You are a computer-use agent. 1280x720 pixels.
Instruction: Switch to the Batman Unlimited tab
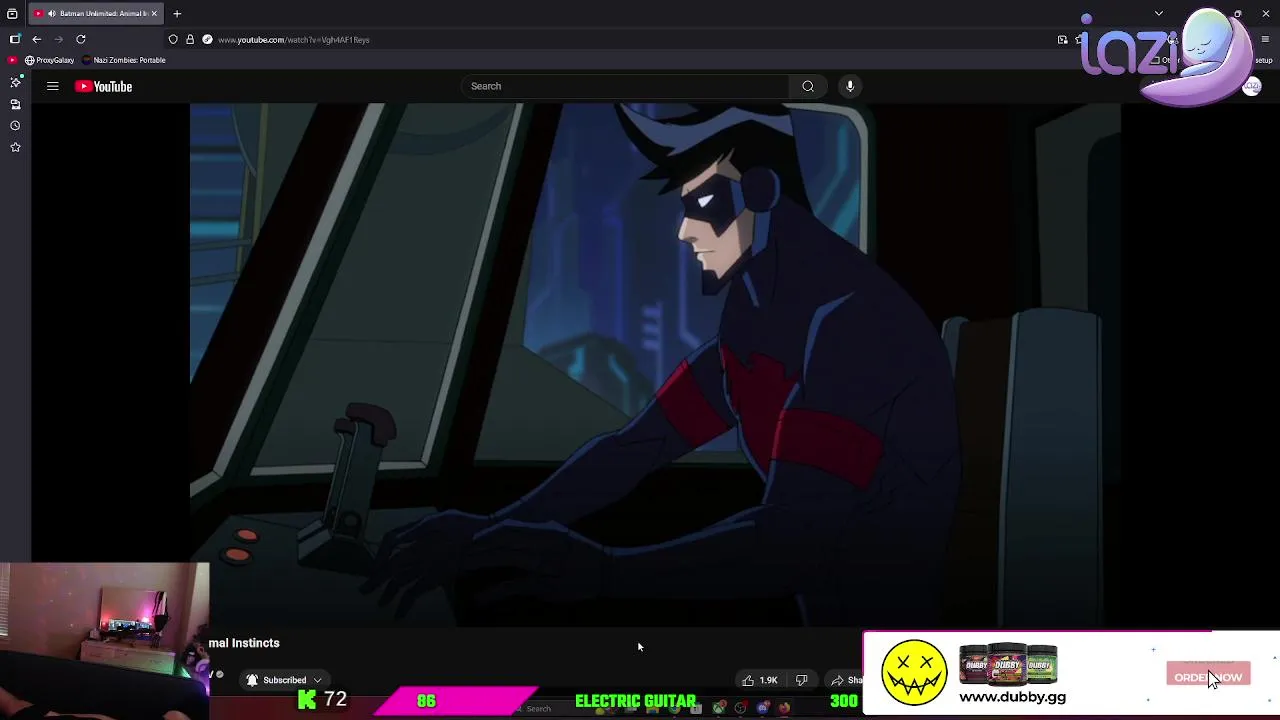pyautogui.click(x=96, y=13)
